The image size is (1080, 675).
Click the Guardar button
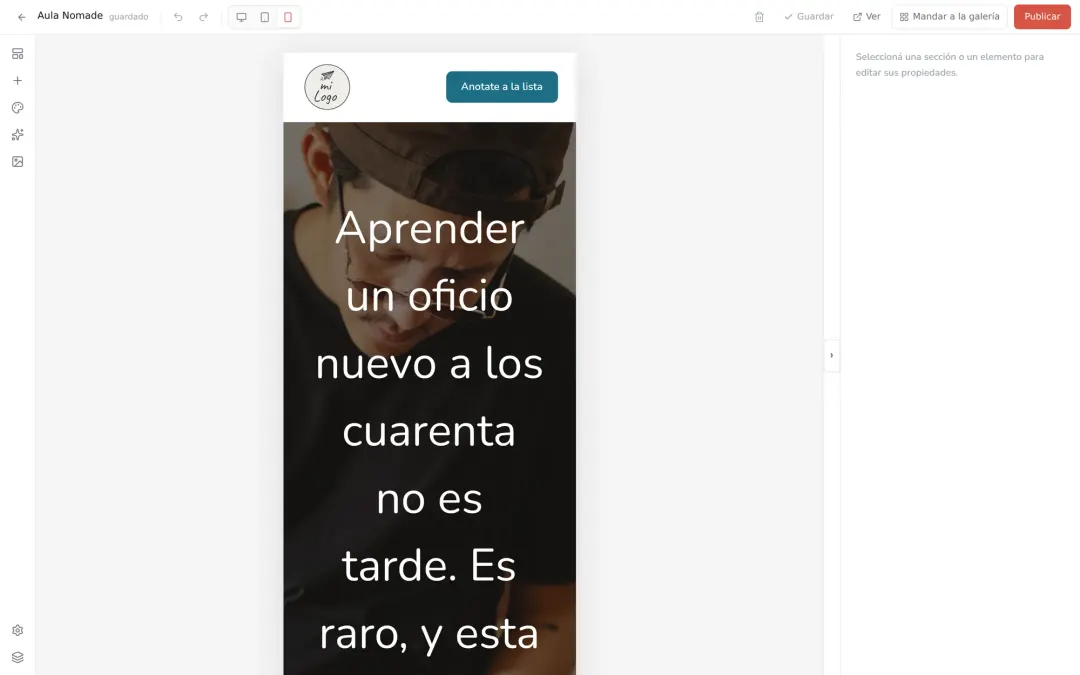coord(809,17)
